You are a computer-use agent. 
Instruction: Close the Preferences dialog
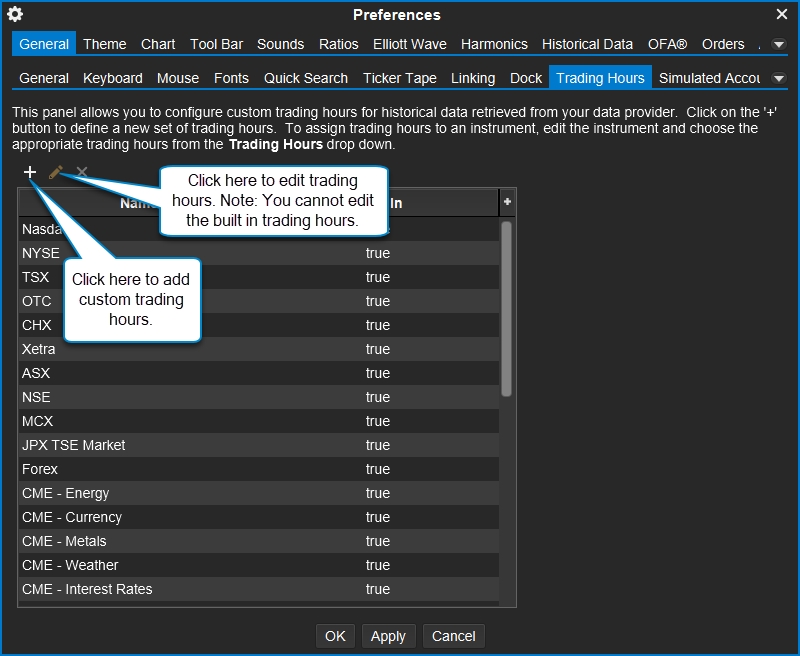tap(782, 14)
